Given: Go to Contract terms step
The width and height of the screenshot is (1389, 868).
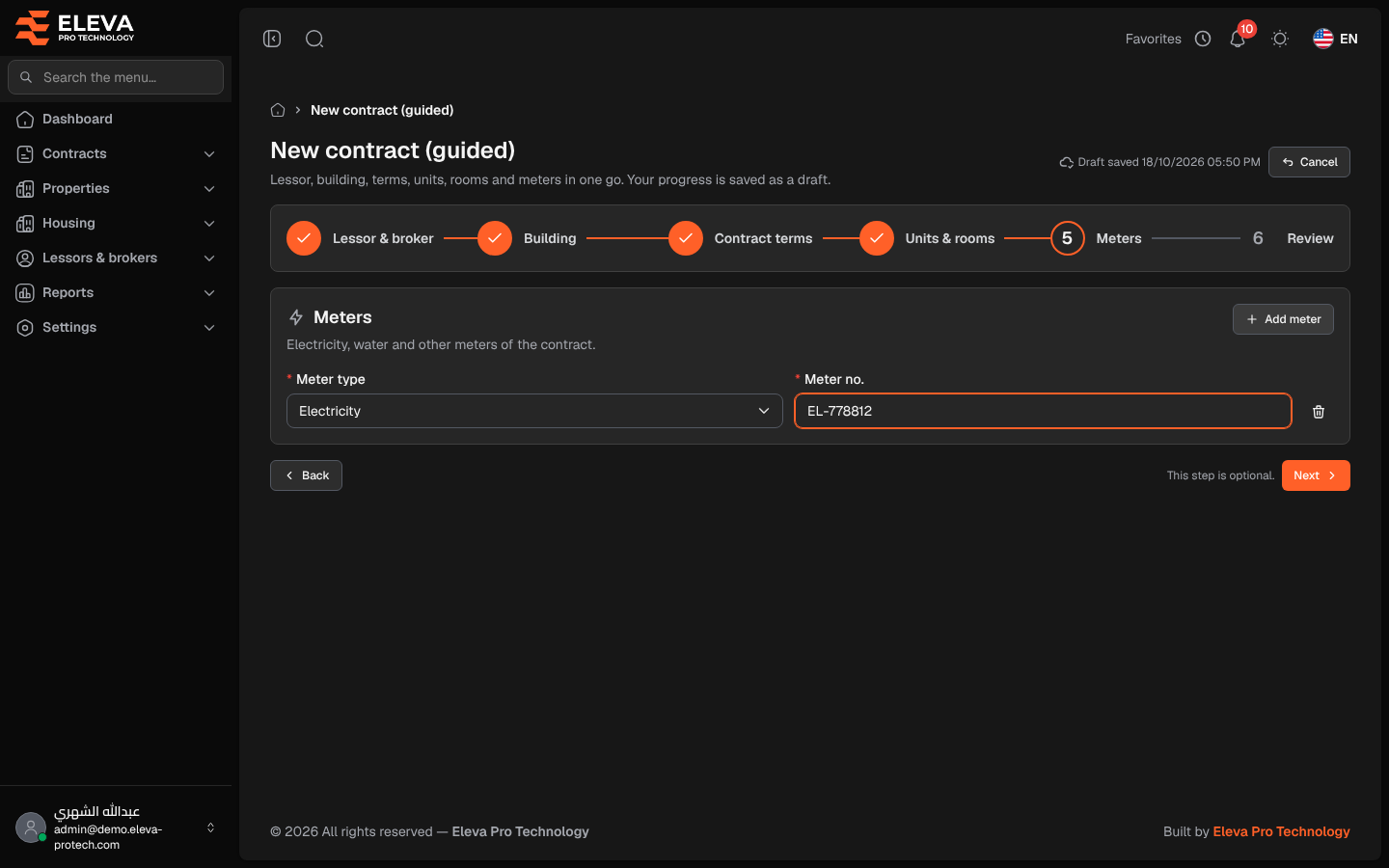Looking at the screenshot, I should 740,238.
